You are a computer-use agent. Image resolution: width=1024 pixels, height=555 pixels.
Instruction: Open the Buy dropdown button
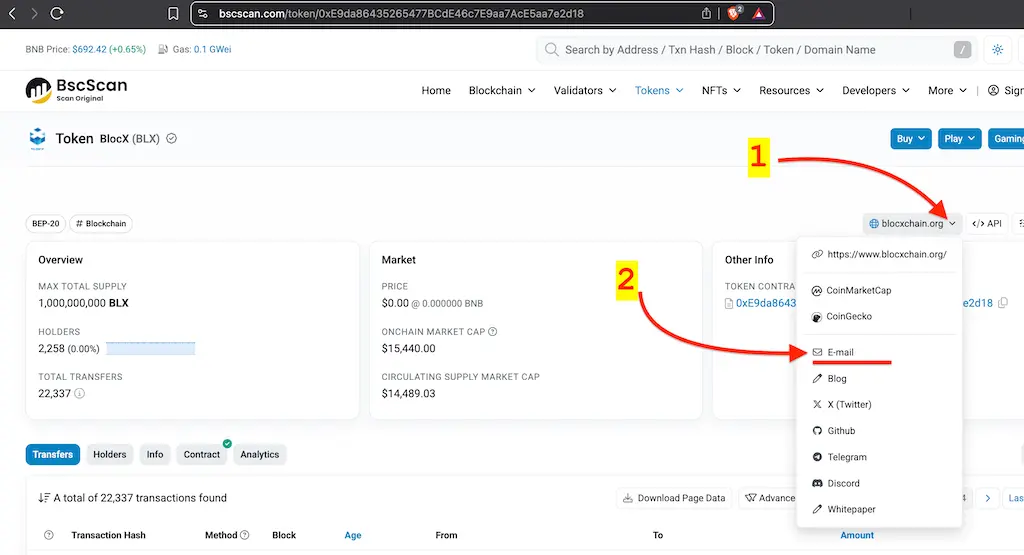click(x=910, y=138)
